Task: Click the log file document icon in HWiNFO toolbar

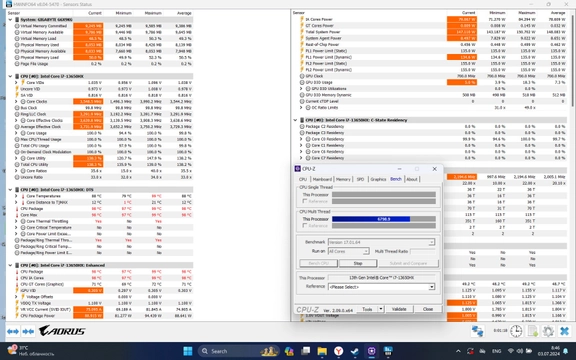Action: (x=533, y=331)
